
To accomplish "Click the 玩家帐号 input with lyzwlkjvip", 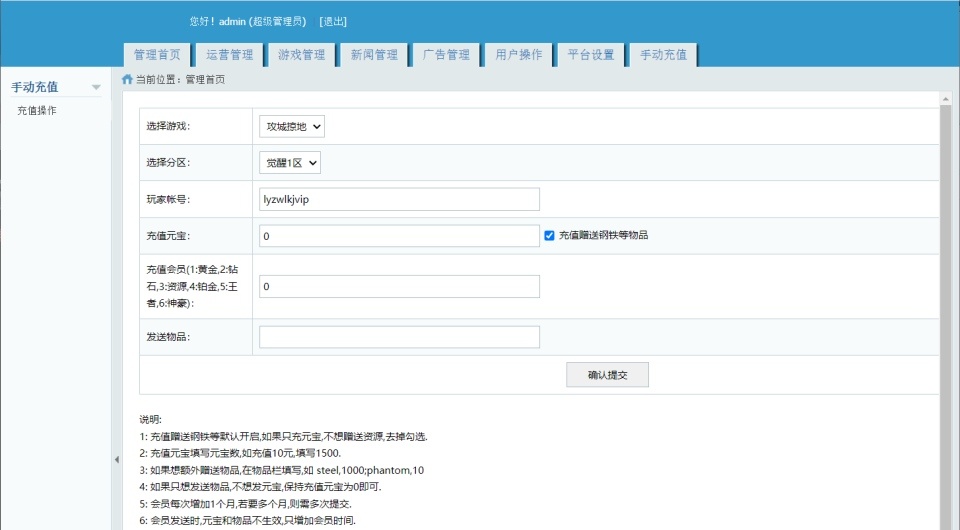I will click(x=399, y=200).
